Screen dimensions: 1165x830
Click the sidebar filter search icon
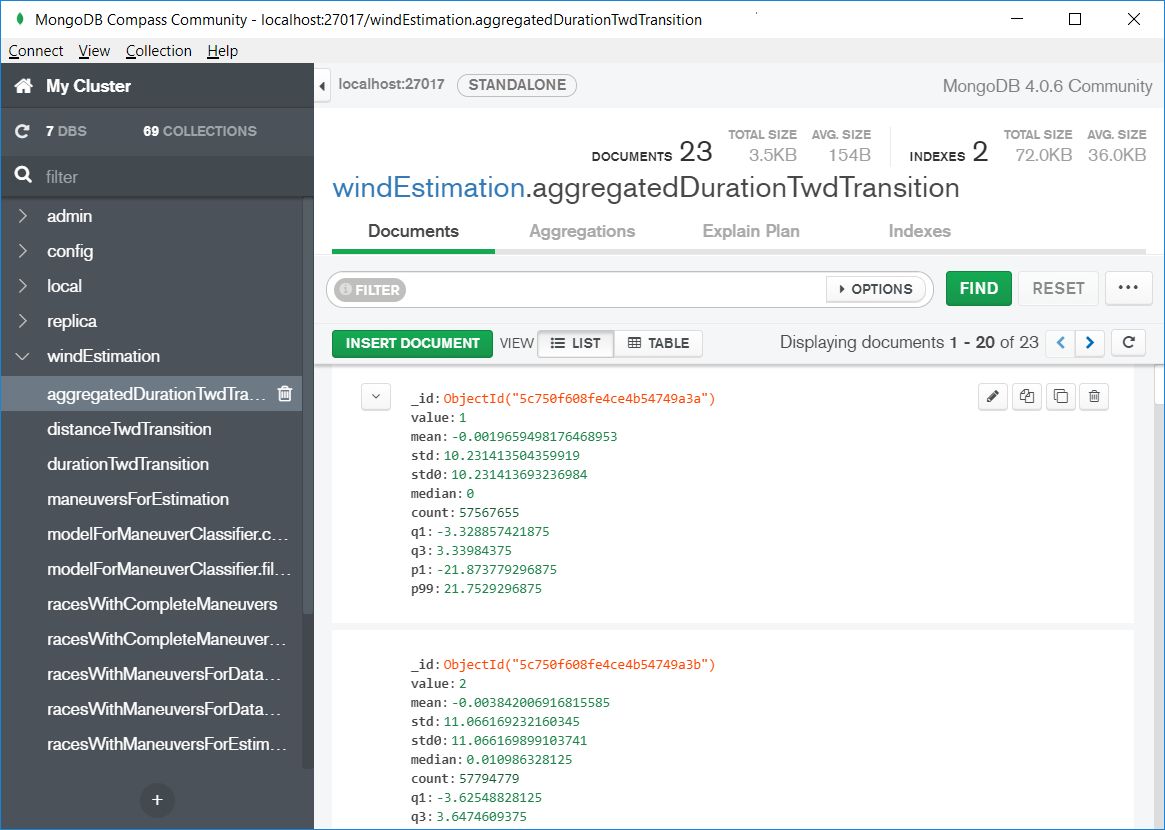(x=23, y=175)
